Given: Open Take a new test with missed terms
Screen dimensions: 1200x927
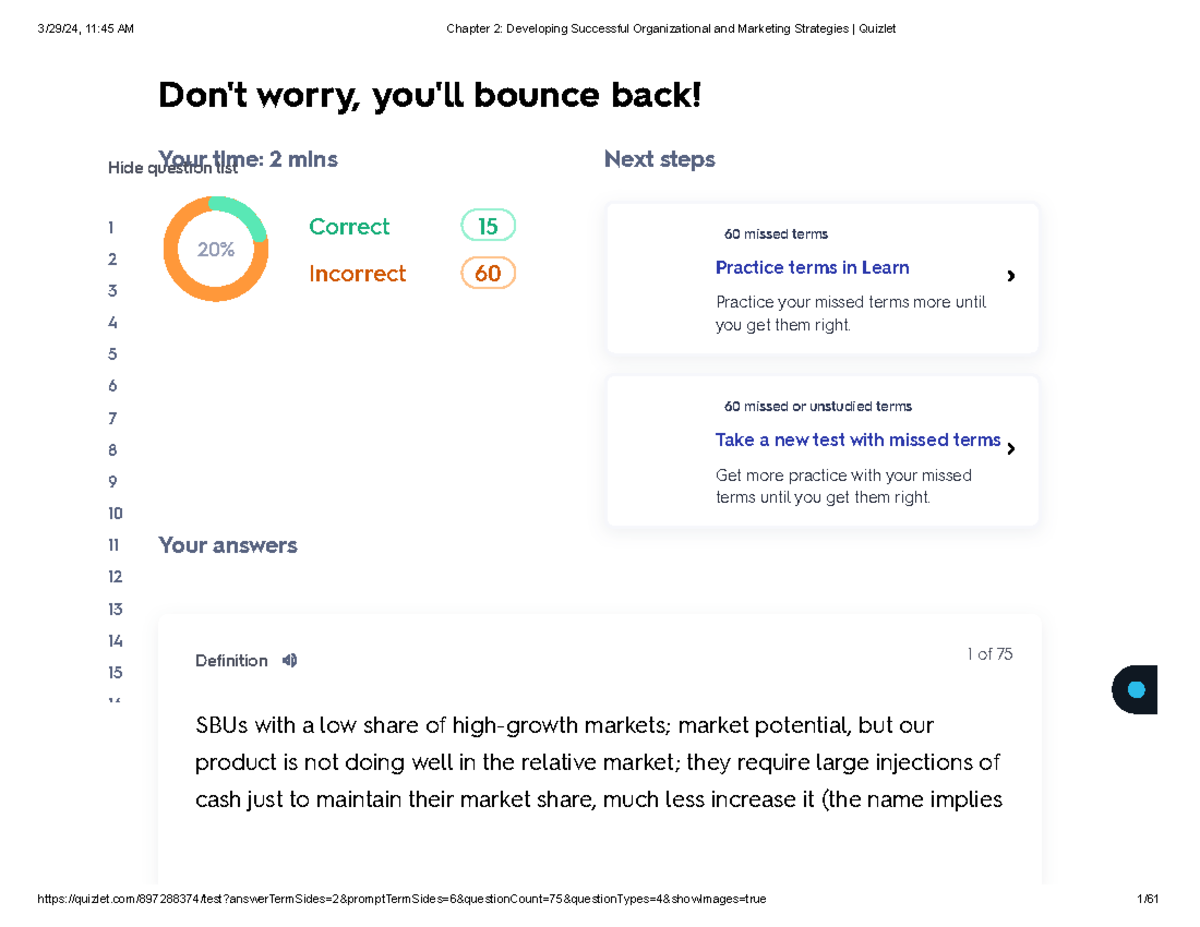Looking at the screenshot, I should (857, 440).
